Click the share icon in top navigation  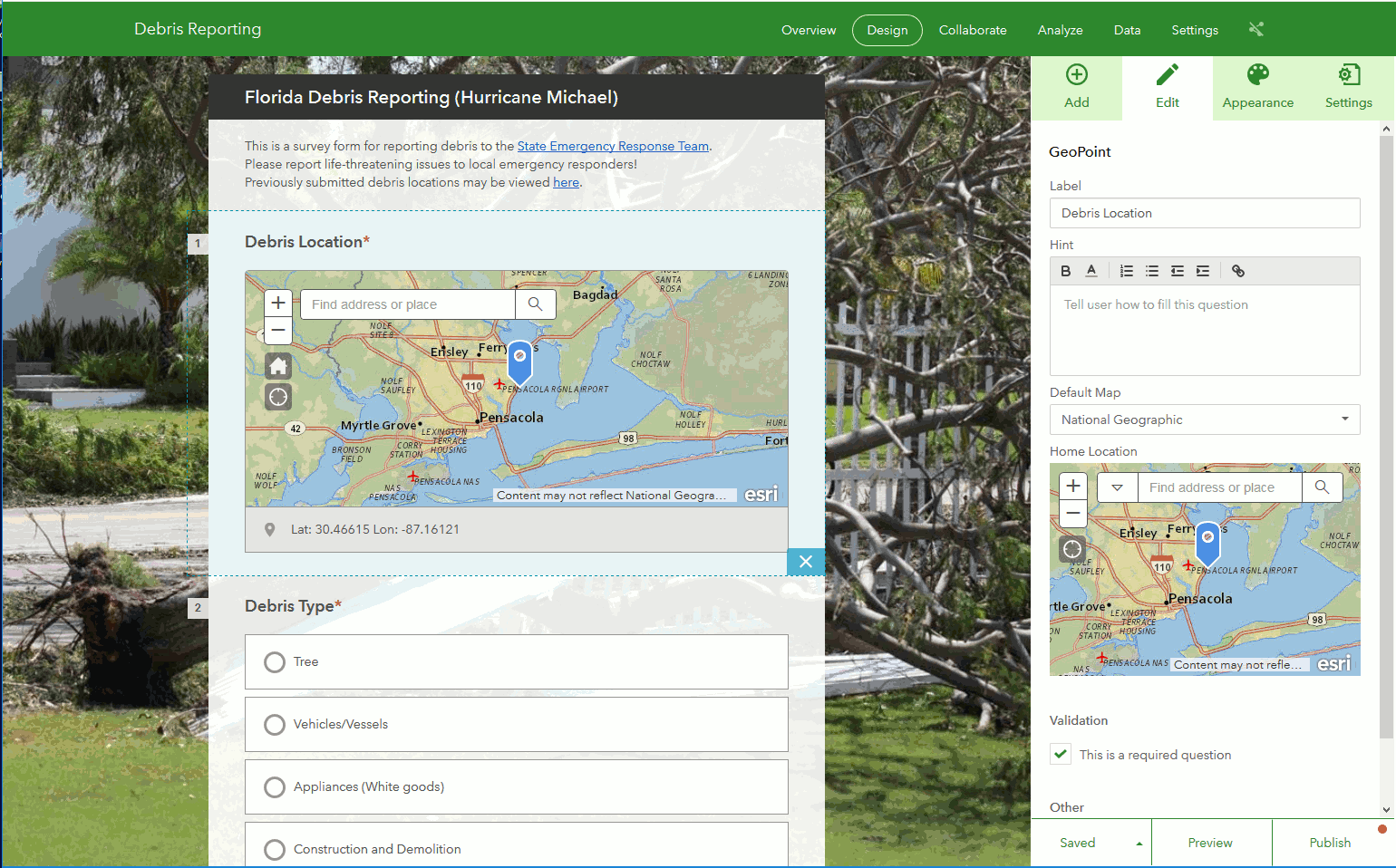1255,29
